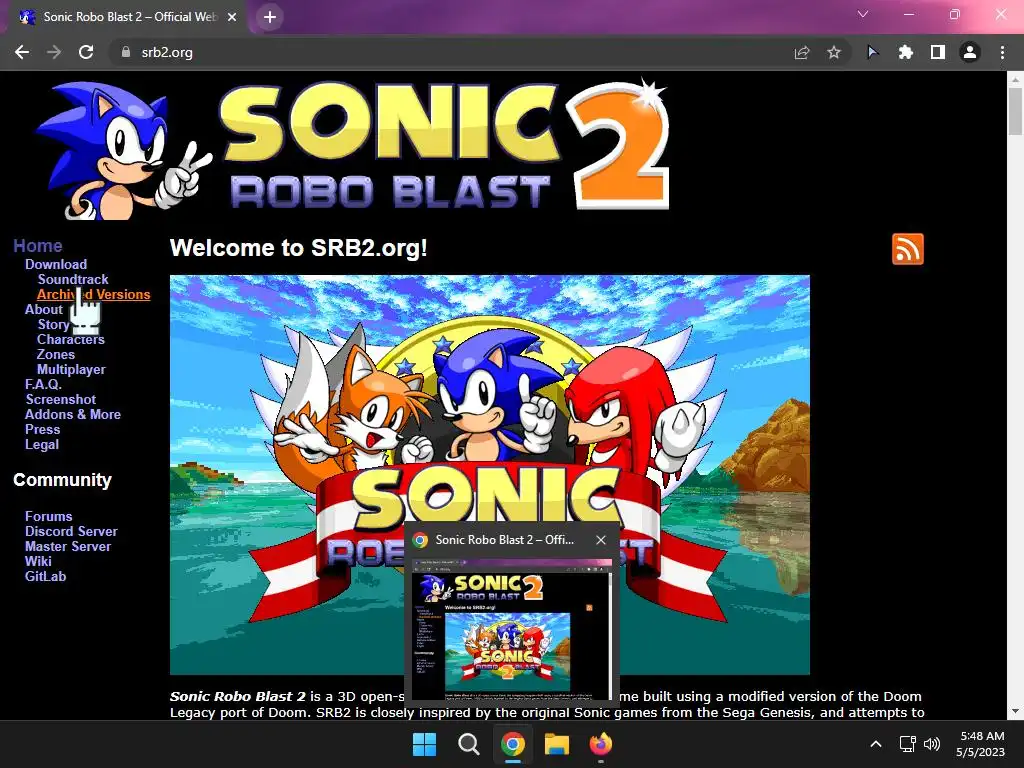
Task: Show hidden system tray icons chevron
Action: point(876,744)
